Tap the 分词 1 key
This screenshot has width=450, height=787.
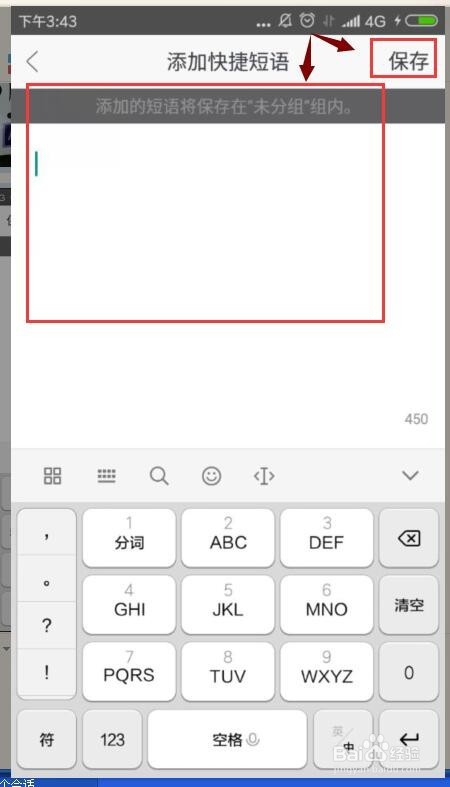[129, 538]
